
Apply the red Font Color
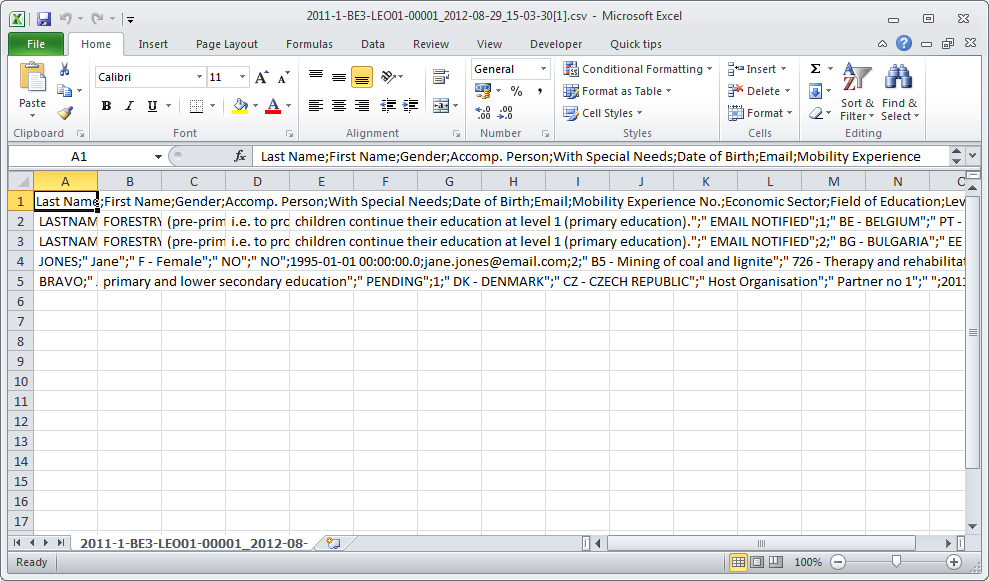coord(273,106)
